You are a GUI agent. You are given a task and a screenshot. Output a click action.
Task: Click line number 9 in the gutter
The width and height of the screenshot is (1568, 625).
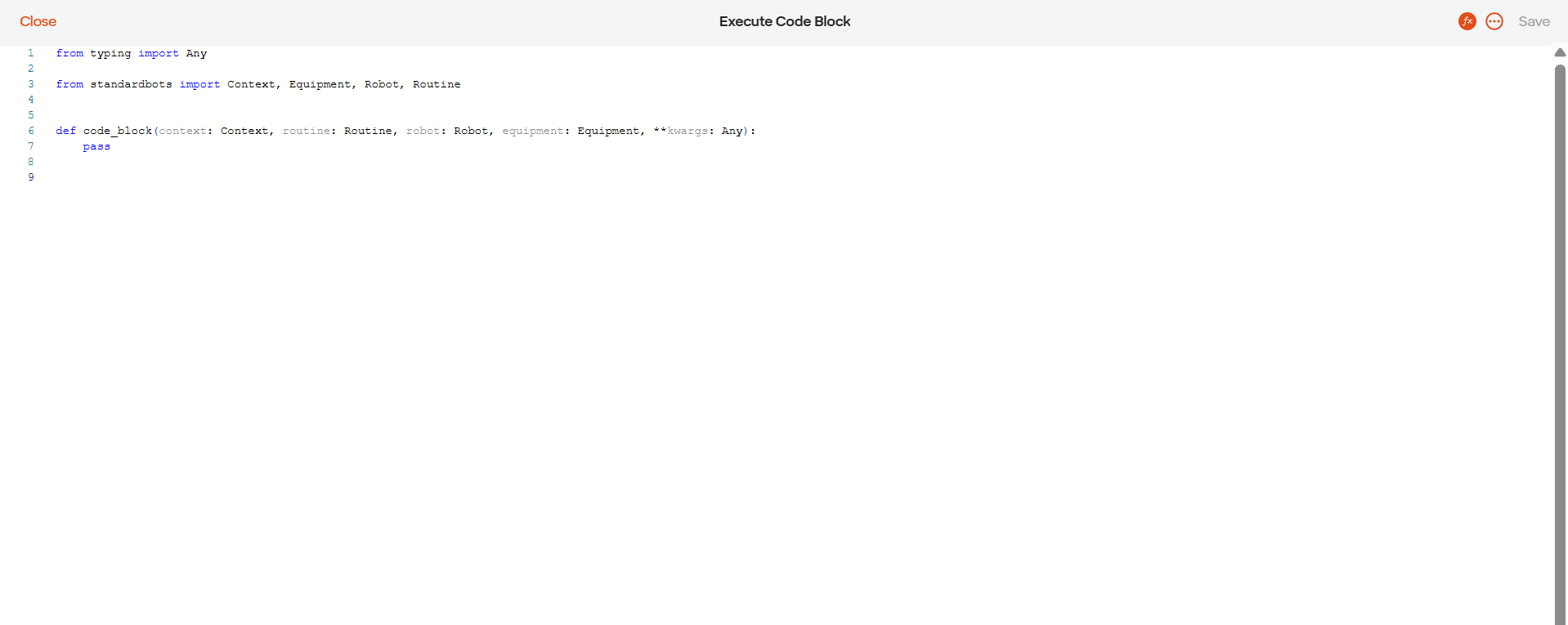[x=31, y=177]
